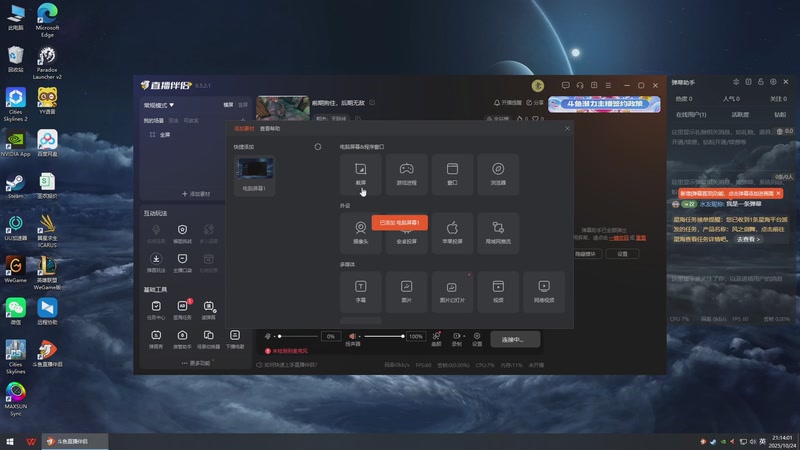Open the 模型挑战 interactive tool
Screen dimensions: 800x450
(182, 234)
